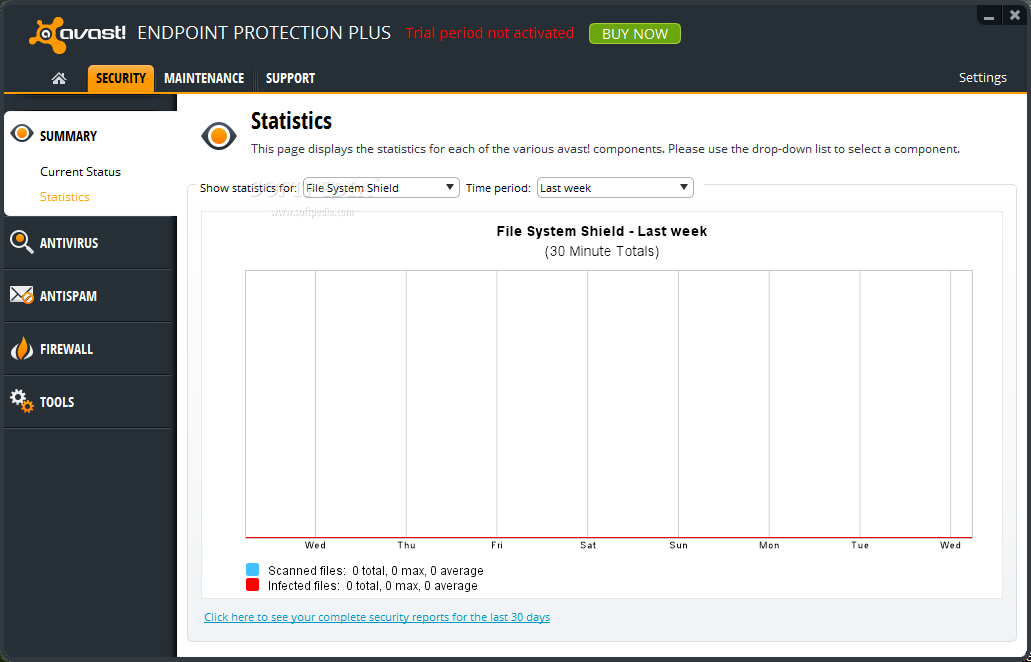
Task: Click the Firewall flame icon
Action: click(x=22, y=348)
